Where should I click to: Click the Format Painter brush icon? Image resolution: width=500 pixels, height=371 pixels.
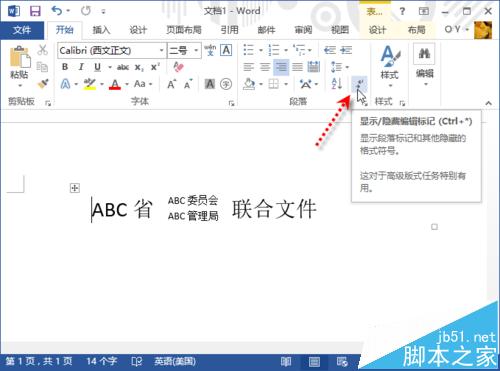coord(43,84)
